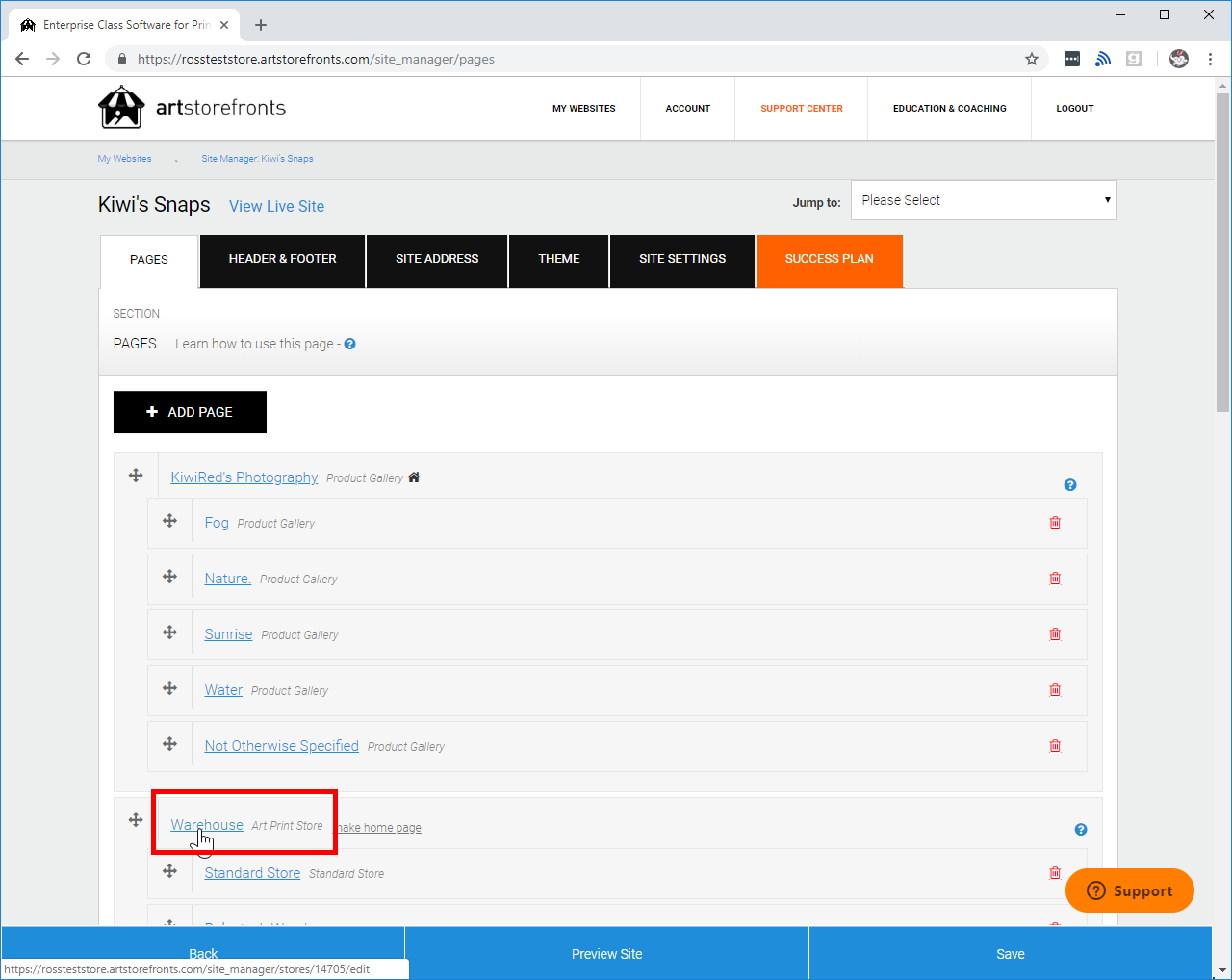Click the home icon beside KiwiRed's Photography
This screenshot has height=980, width=1232.
click(414, 477)
